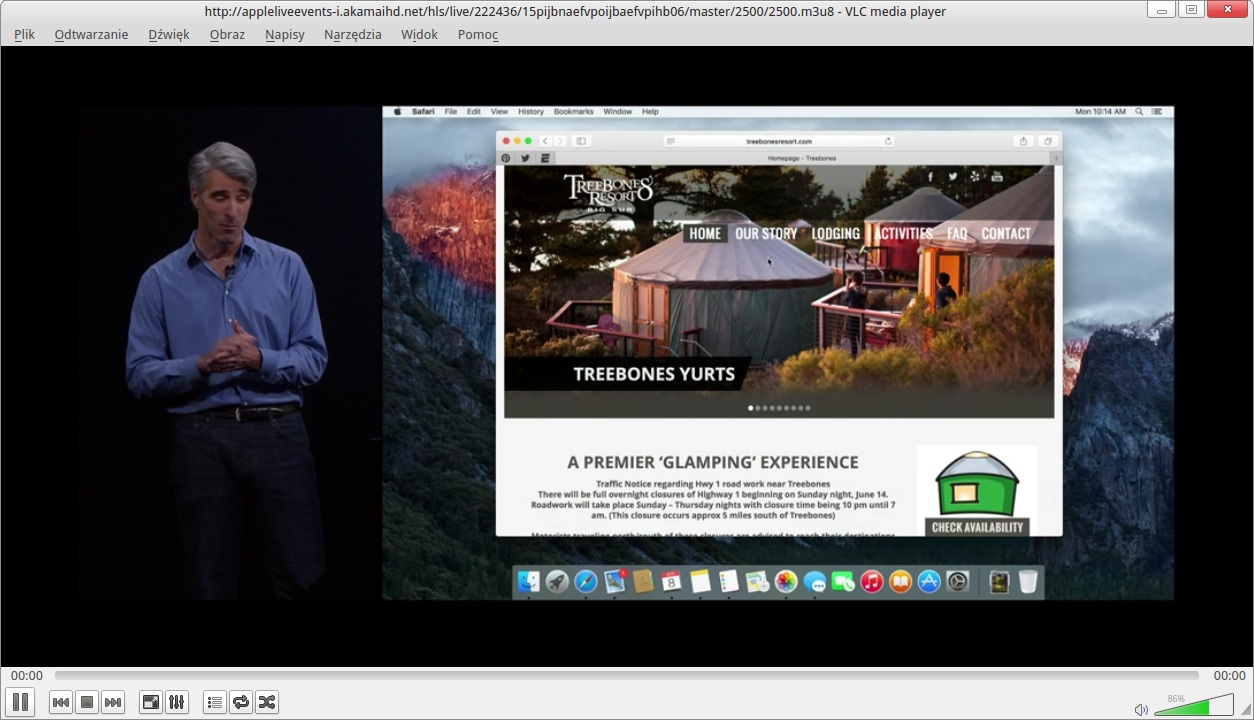Open the Pomoc menu
Viewport: 1254px width, 720px height.
point(478,34)
